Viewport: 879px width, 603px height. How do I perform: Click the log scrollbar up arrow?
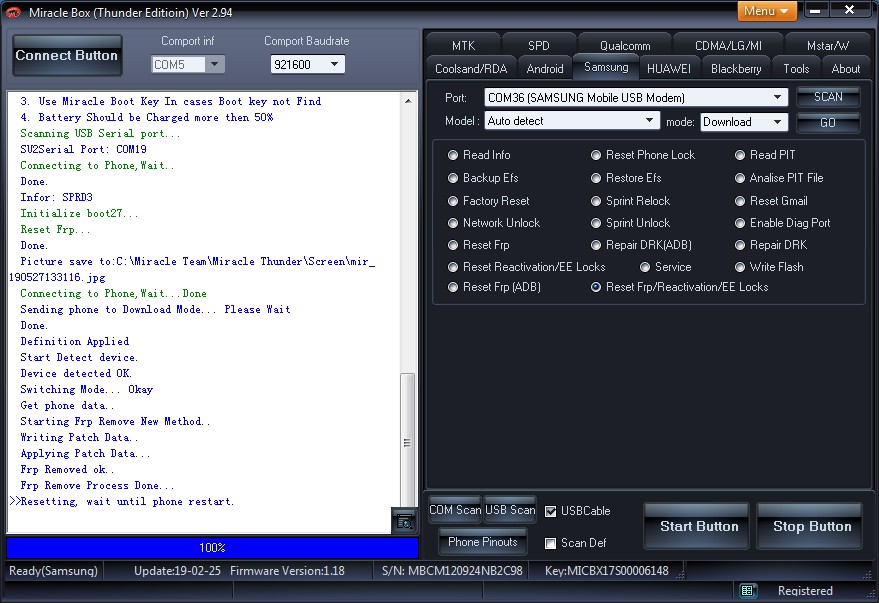coord(408,101)
